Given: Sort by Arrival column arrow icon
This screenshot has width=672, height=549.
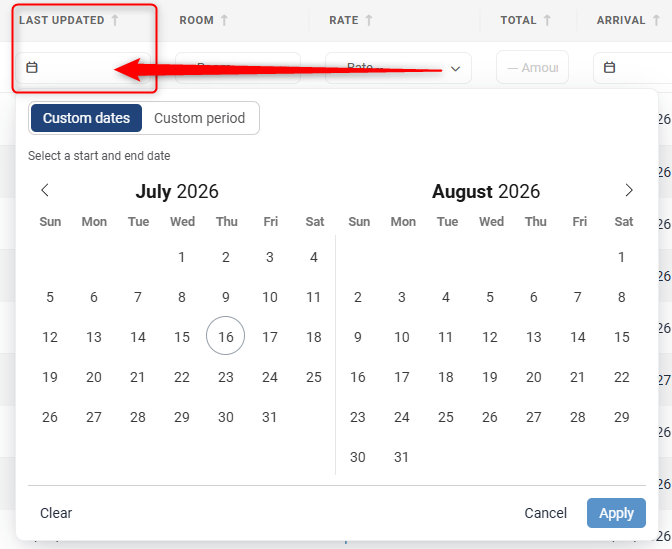Looking at the screenshot, I should [x=656, y=20].
